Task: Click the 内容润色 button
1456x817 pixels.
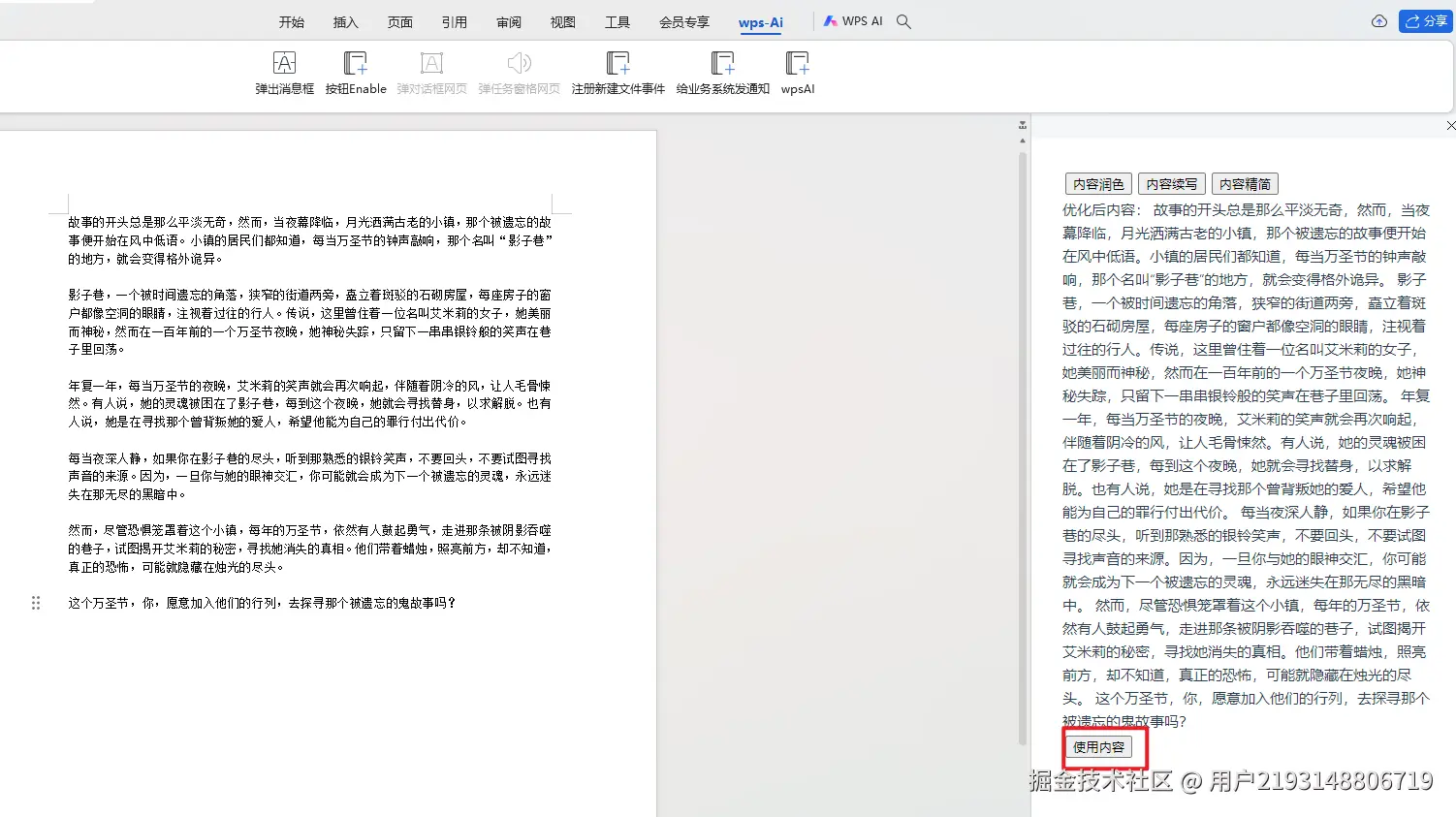Action: (1098, 184)
